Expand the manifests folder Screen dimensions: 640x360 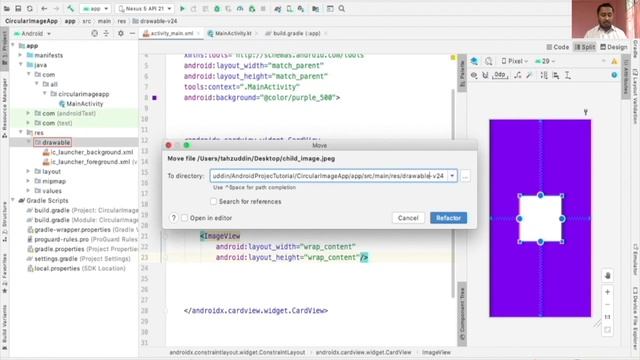pyautogui.click(x=20, y=55)
